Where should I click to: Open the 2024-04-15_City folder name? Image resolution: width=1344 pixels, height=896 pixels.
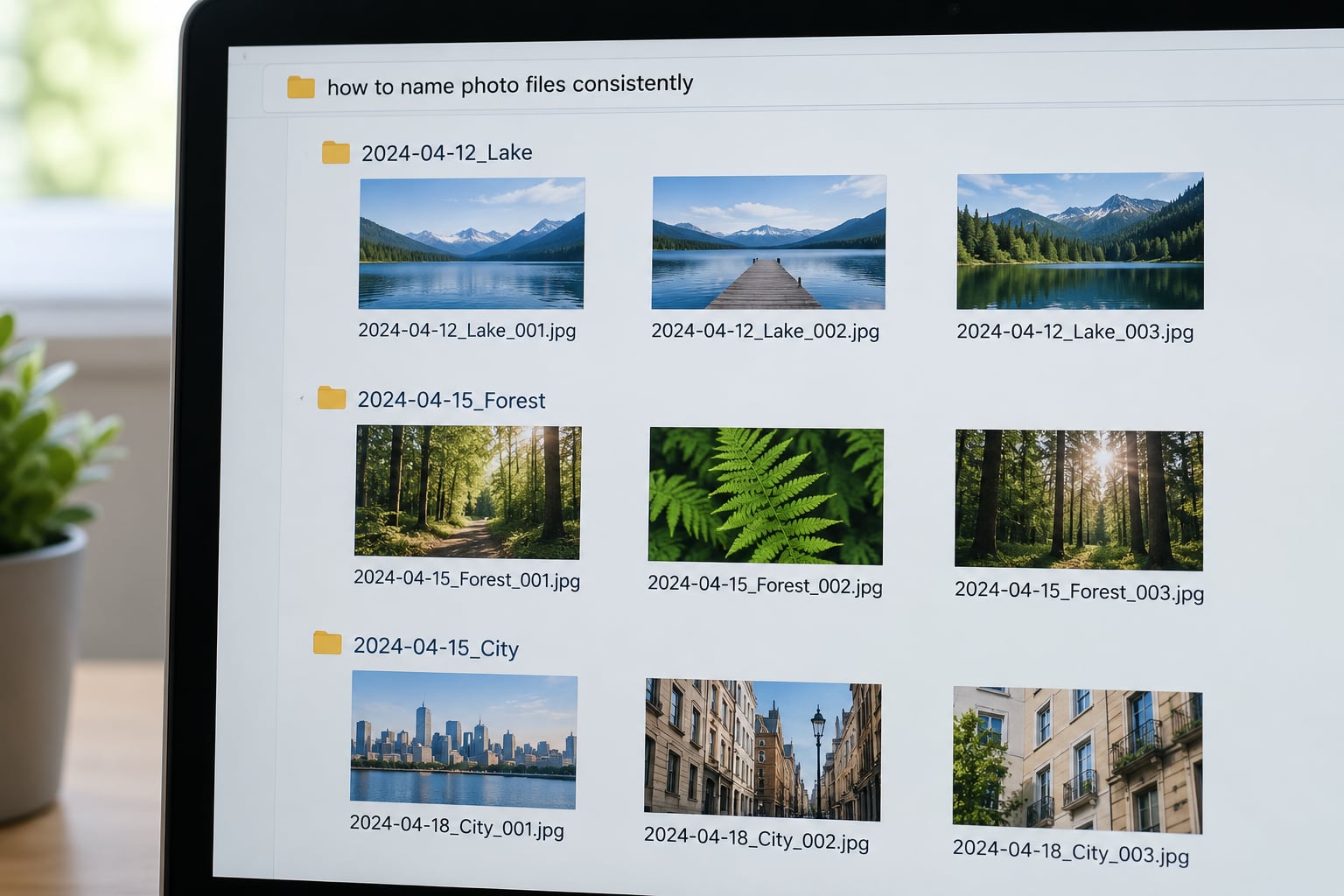pos(436,647)
